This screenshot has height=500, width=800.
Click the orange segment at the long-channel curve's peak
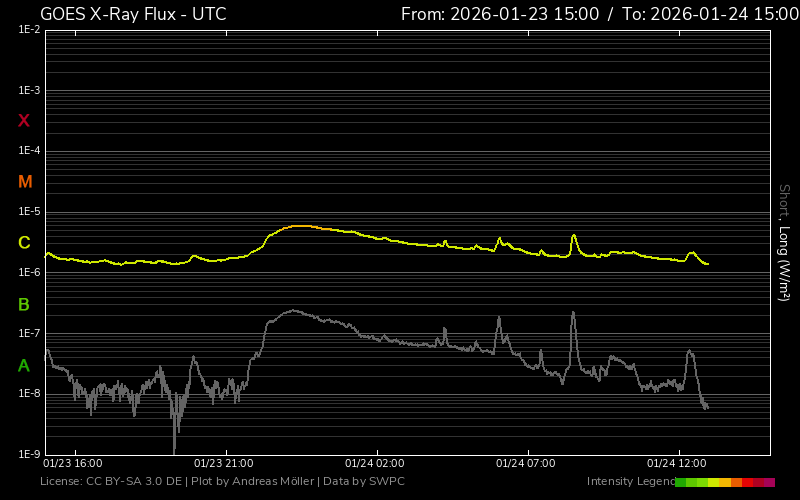(x=306, y=227)
